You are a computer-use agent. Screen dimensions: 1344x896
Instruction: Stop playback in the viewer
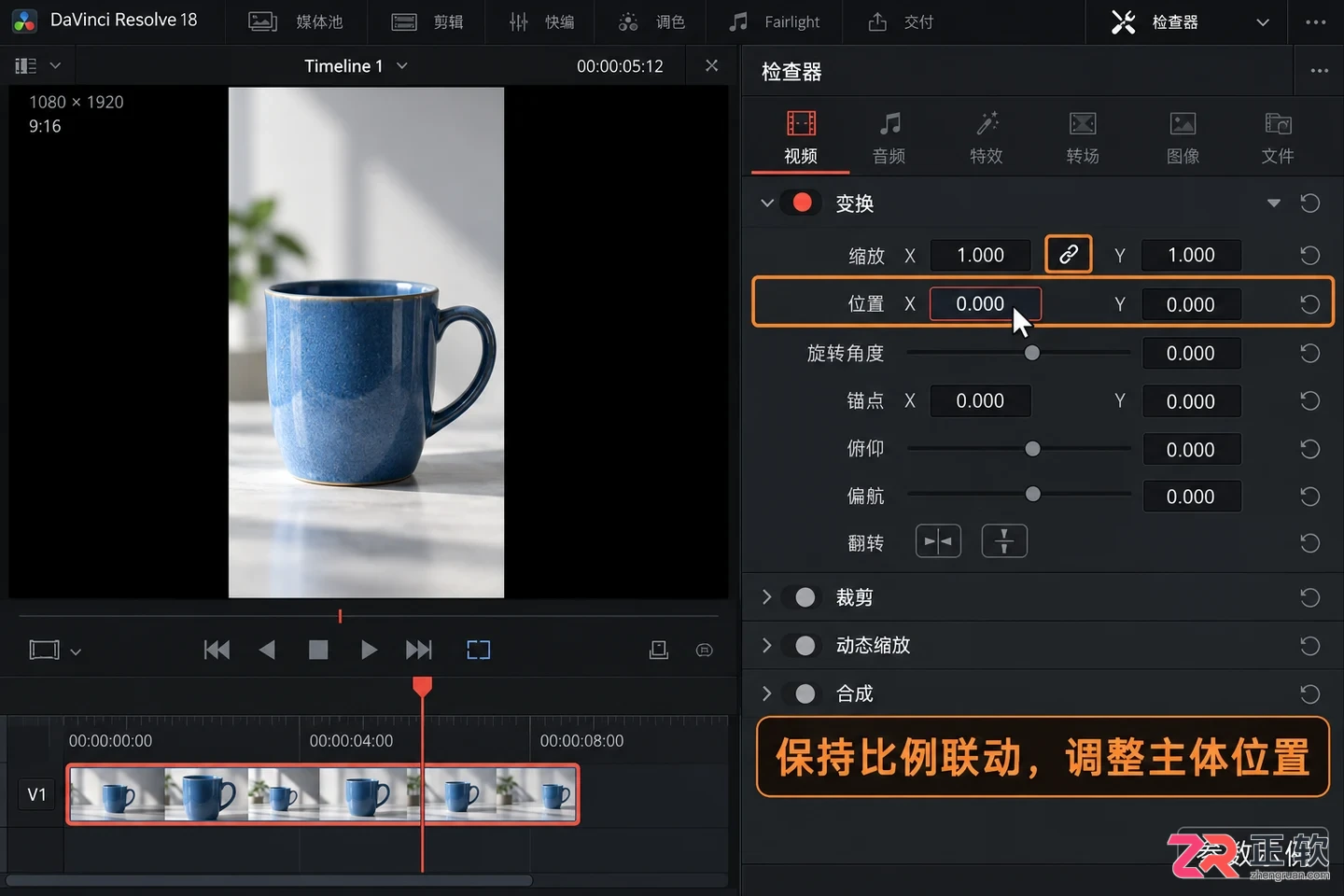pyautogui.click(x=318, y=650)
